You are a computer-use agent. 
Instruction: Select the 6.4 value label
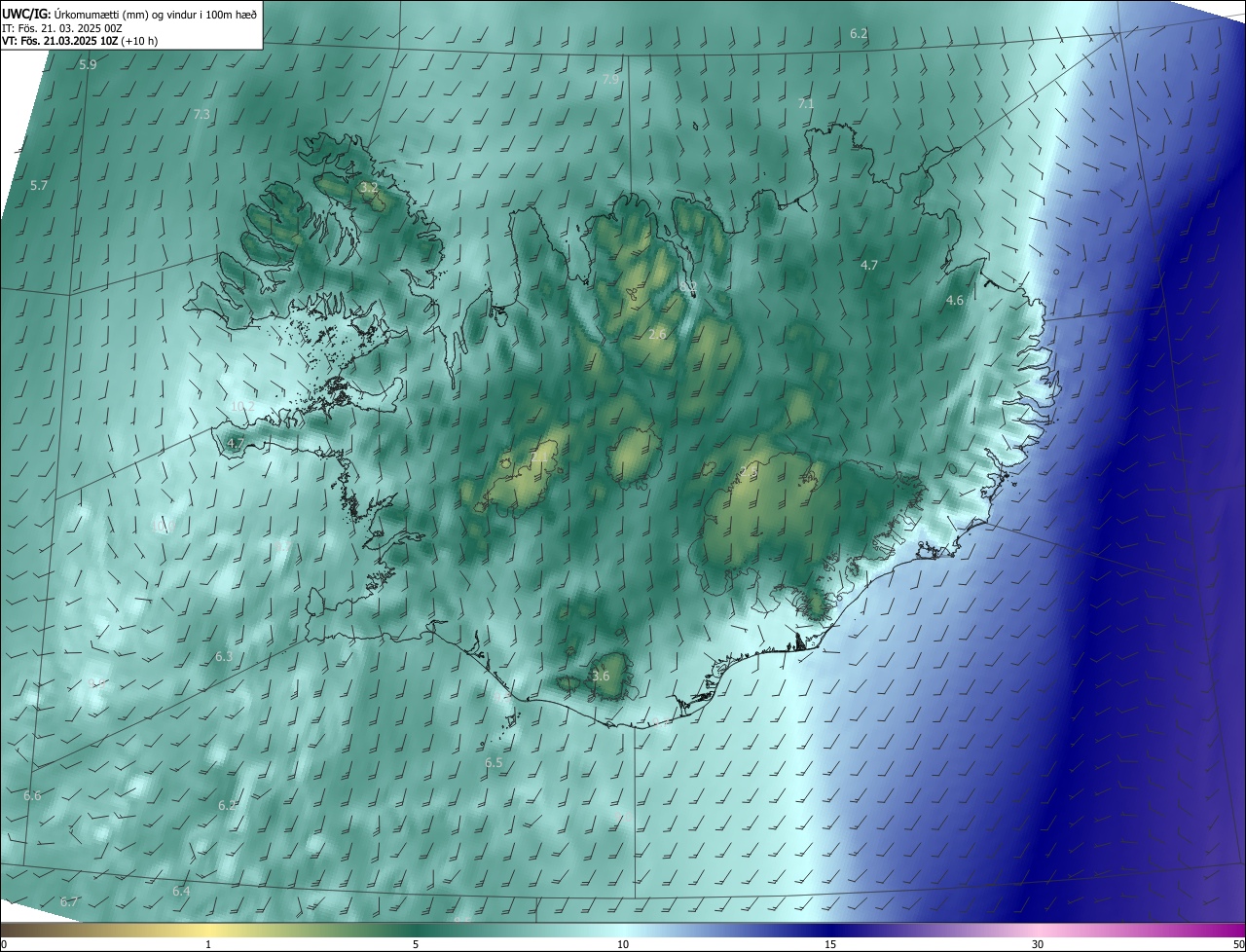coord(181,892)
